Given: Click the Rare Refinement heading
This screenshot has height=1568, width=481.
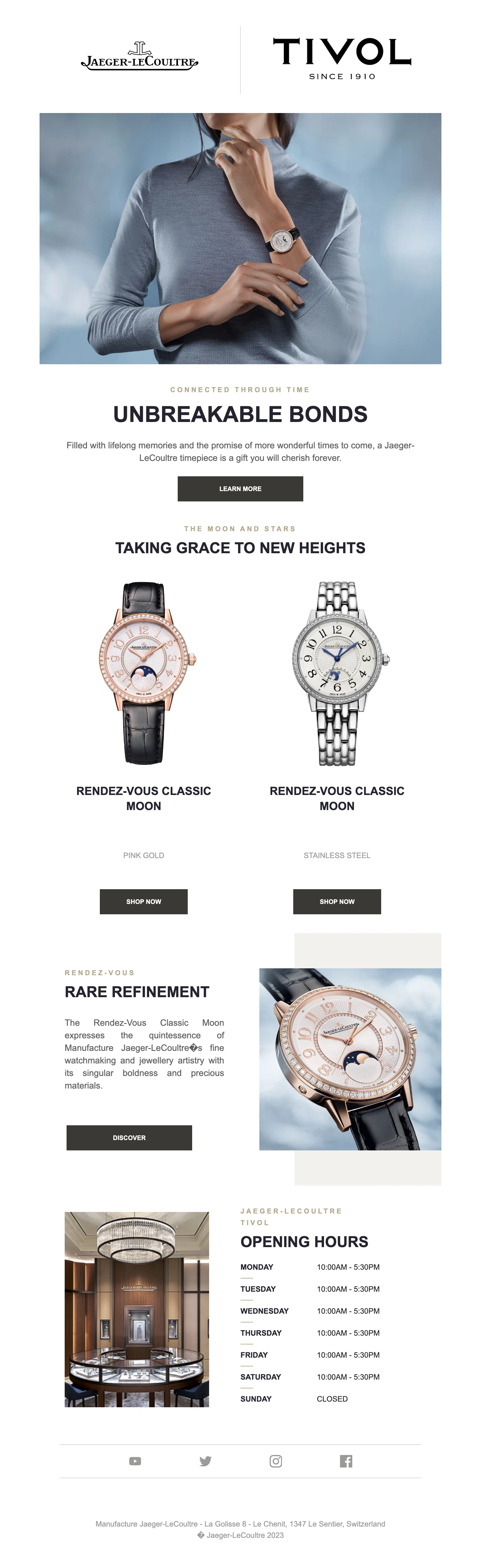Looking at the screenshot, I should click(137, 992).
